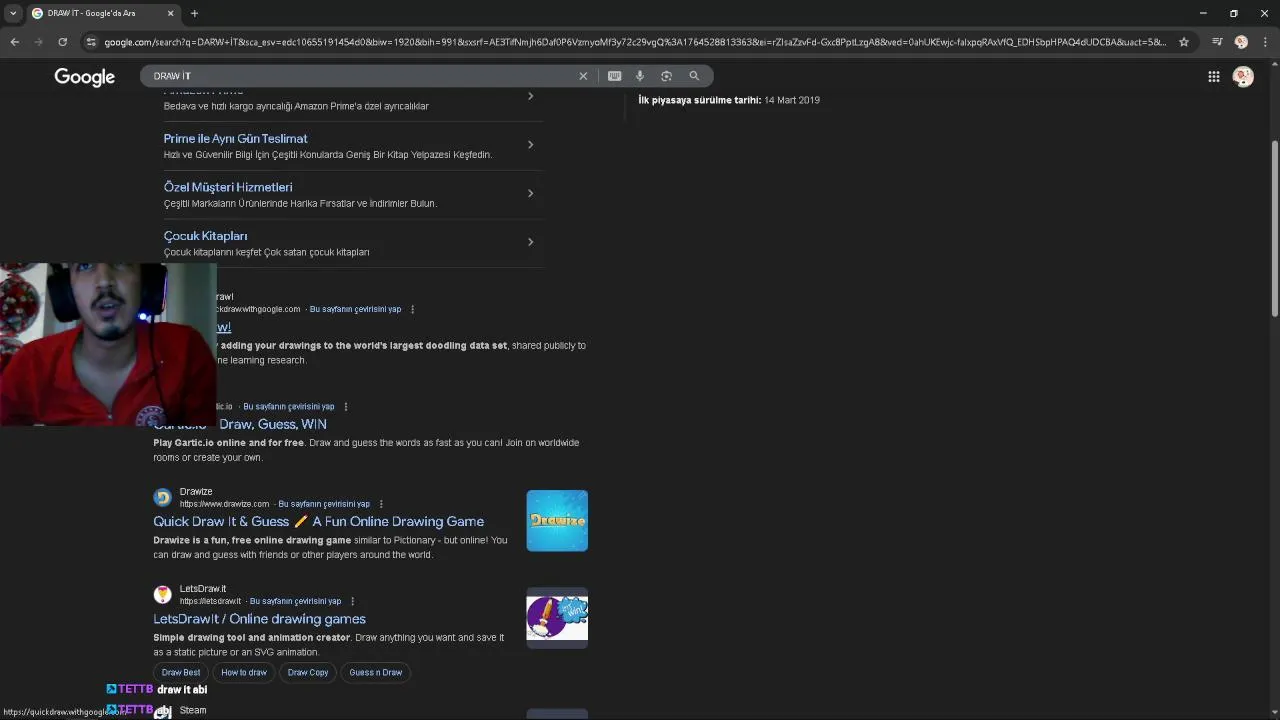Translate the Drawize page via Bu sayfanın çevirisini yap
The height and width of the screenshot is (720, 1280).
point(324,504)
